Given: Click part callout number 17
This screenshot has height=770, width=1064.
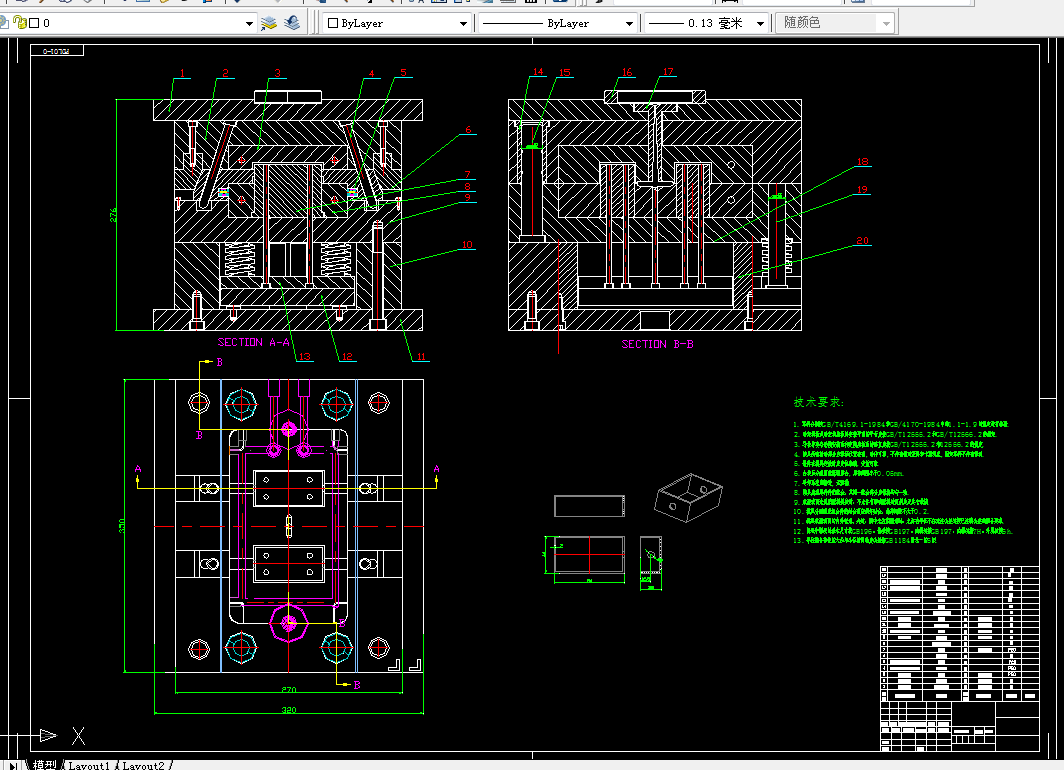Looking at the screenshot, I should coord(668,71).
